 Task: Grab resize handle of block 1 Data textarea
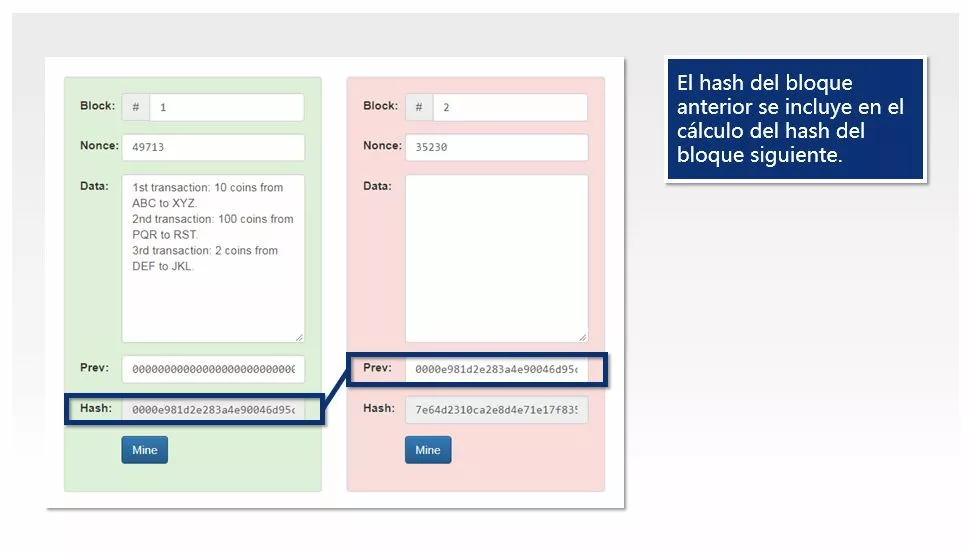pyautogui.click(x=299, y=338)
